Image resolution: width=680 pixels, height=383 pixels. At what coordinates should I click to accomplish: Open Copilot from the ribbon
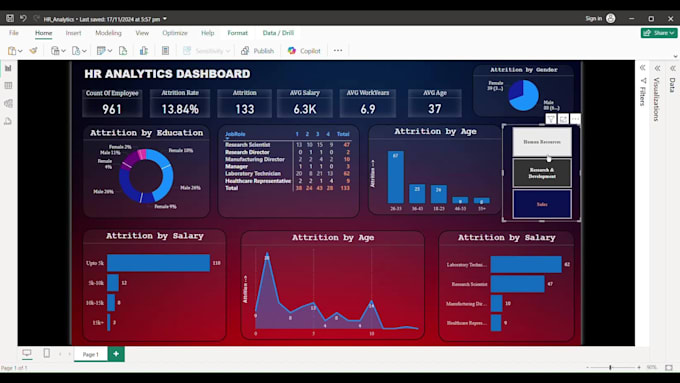[x=304, y=51]
